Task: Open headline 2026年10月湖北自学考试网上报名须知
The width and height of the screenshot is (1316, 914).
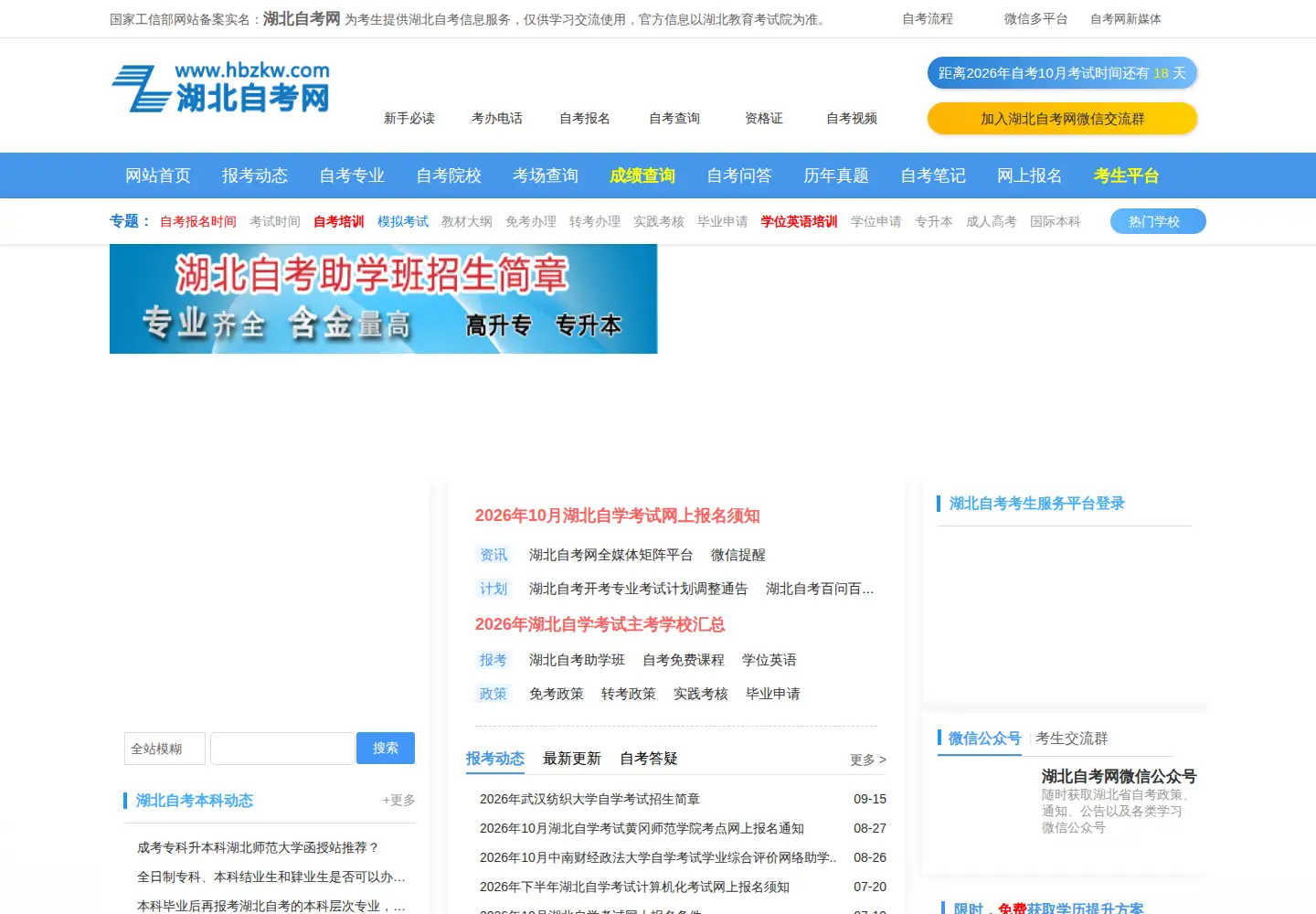Action: pyautogui.click(x=618, y=515)
